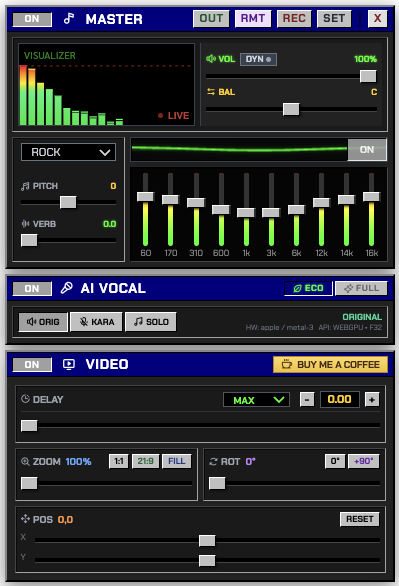Viewport: 399px width, 586px height.
Task: Click the DELAY slider handle
Action: point(29,426)
